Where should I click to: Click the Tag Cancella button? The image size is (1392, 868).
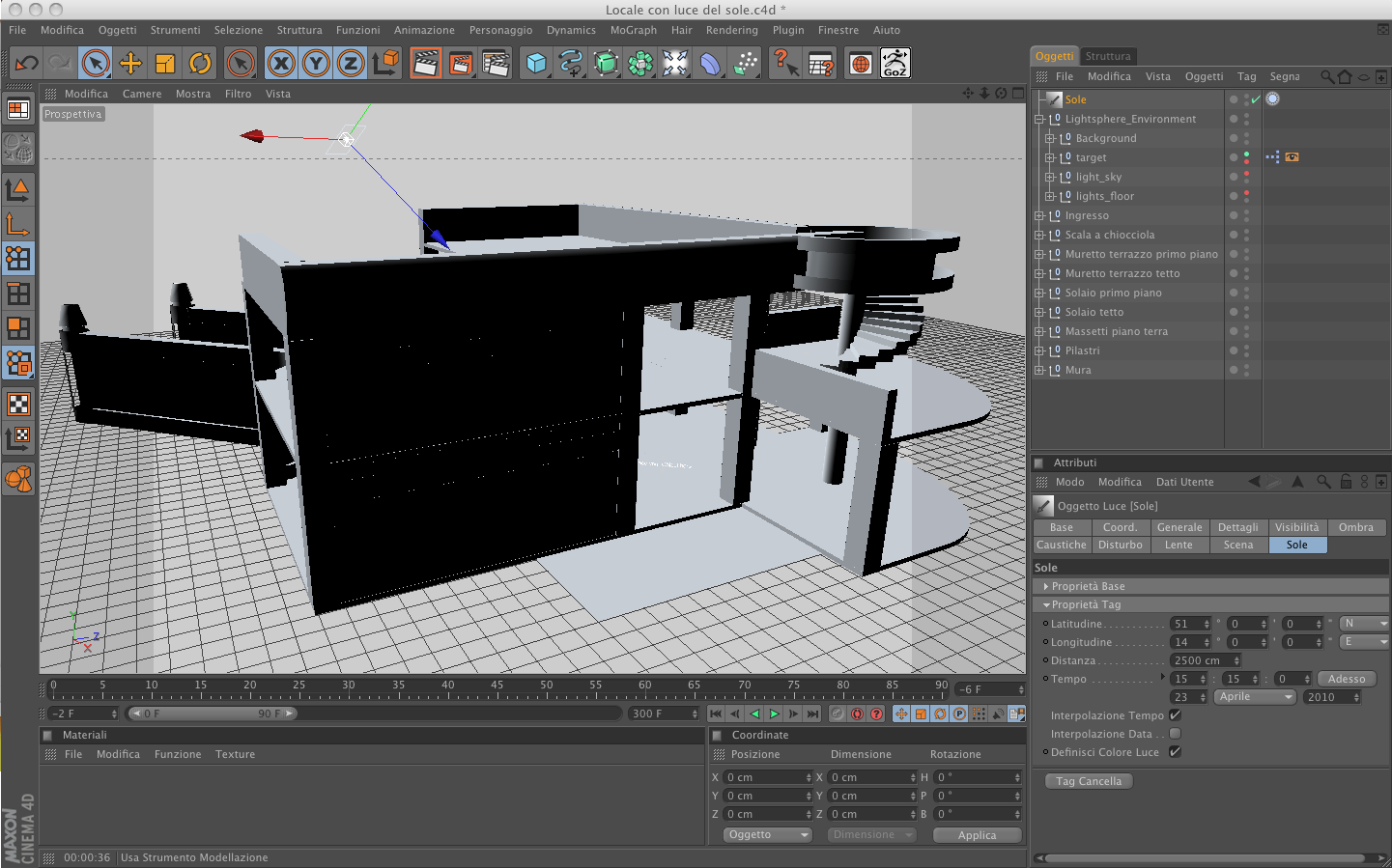(1089, 781)
